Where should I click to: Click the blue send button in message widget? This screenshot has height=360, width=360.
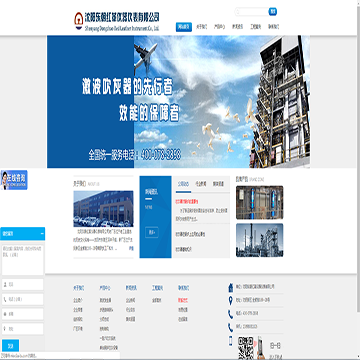10,345
